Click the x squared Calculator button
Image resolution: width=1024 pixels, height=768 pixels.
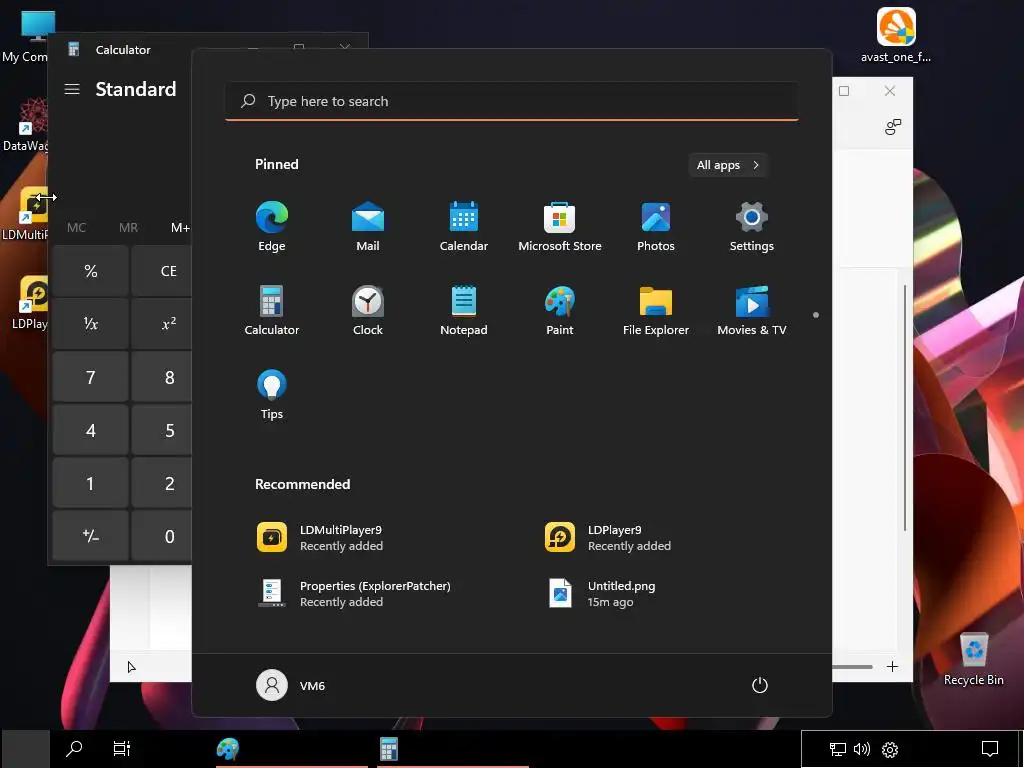(161, 324)
